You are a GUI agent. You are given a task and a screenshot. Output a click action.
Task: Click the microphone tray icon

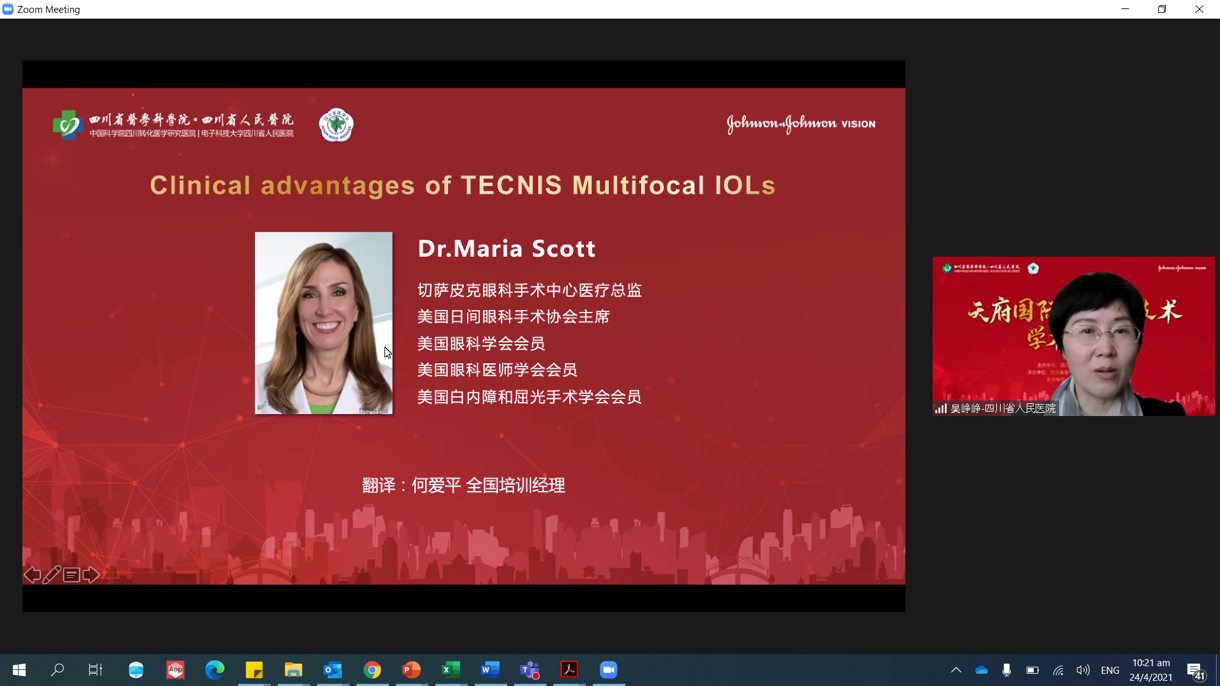(1006, 670)
